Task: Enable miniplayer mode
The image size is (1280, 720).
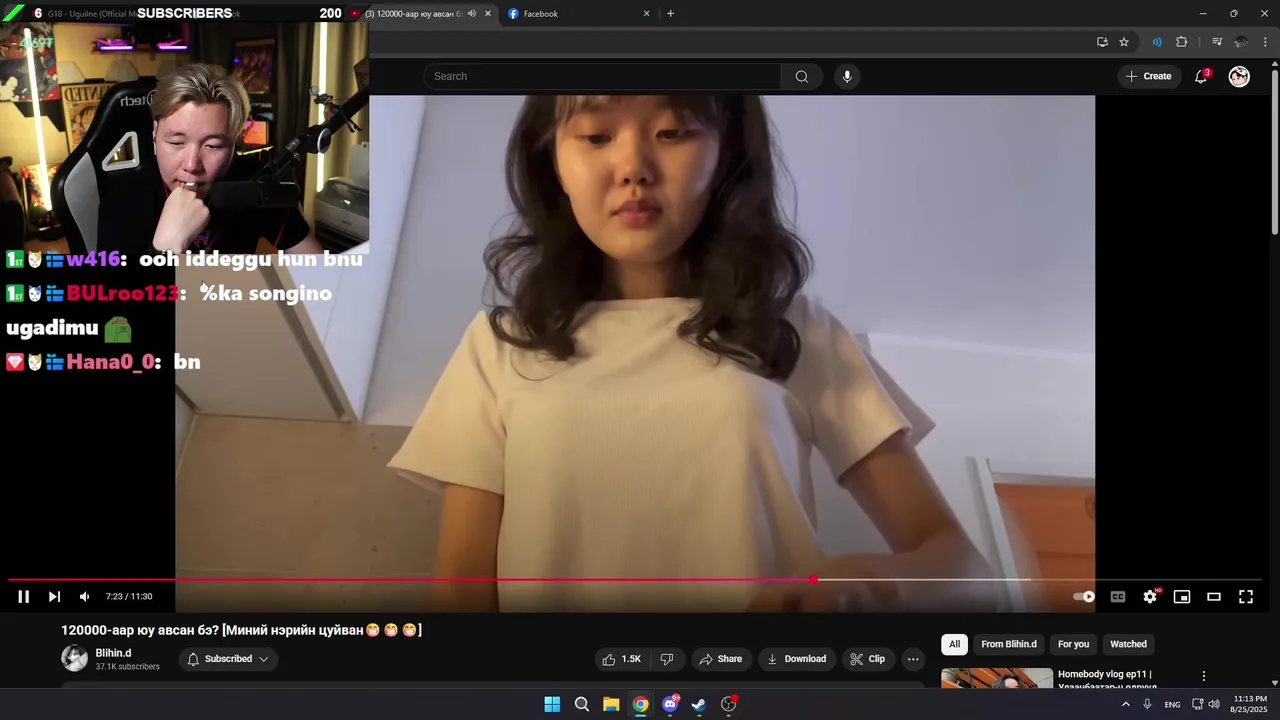Action: coord(1182,597)
